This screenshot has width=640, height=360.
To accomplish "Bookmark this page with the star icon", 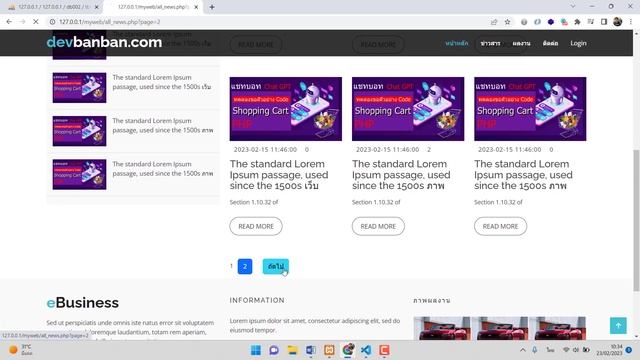I will [x=507, y=22].
